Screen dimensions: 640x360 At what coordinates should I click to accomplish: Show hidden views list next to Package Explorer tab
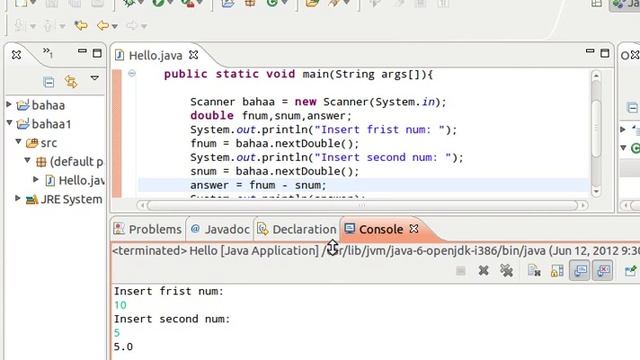[x=48, y=52]
